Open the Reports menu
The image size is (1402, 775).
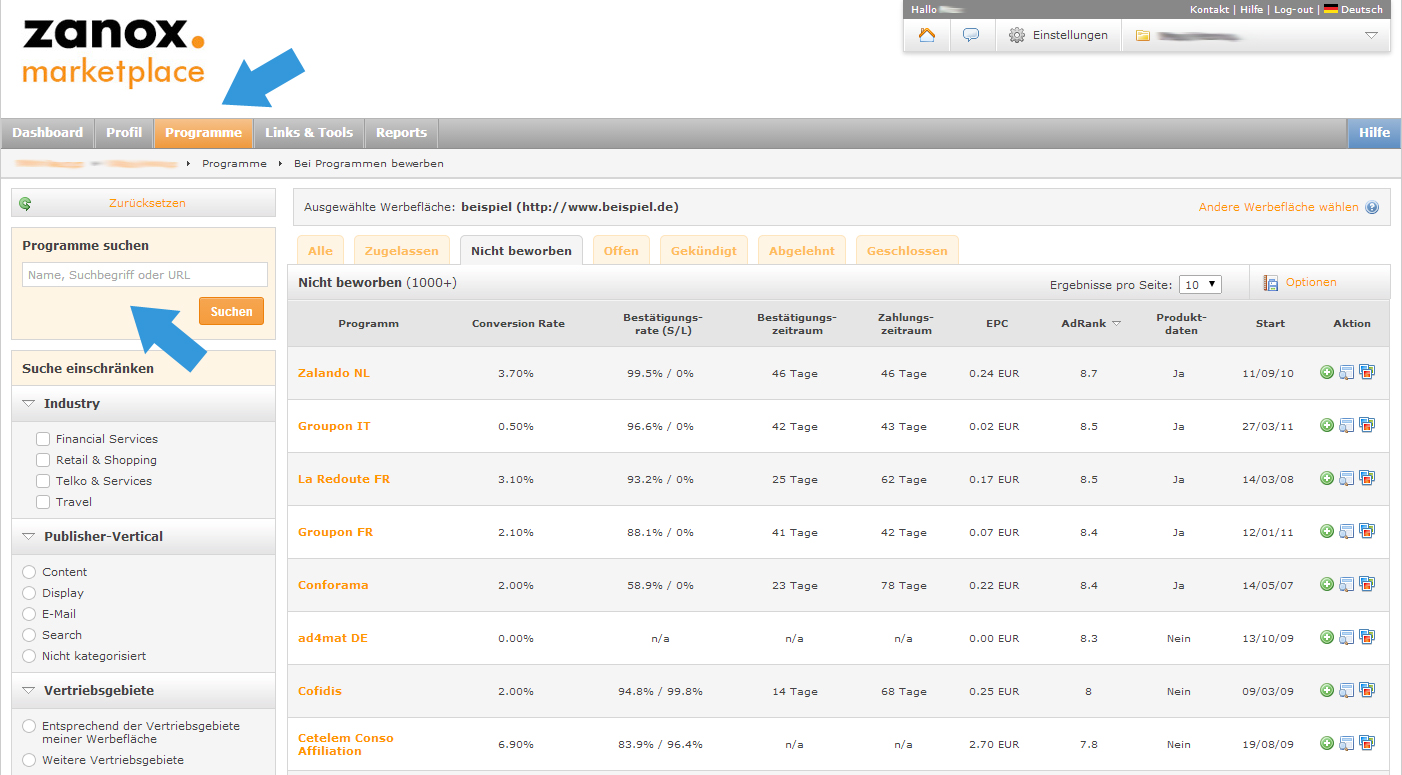pos(401,132)
